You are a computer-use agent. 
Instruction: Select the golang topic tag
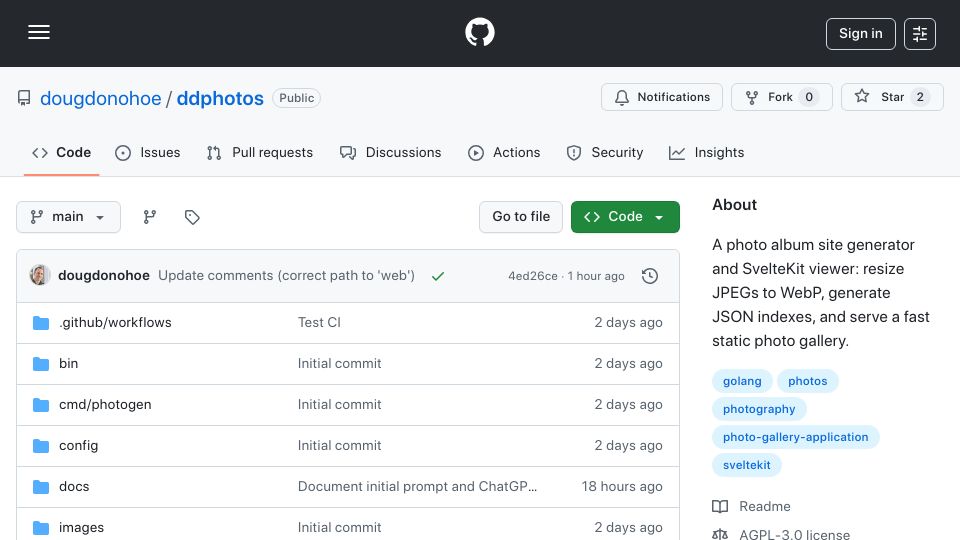tap(742, 381)
